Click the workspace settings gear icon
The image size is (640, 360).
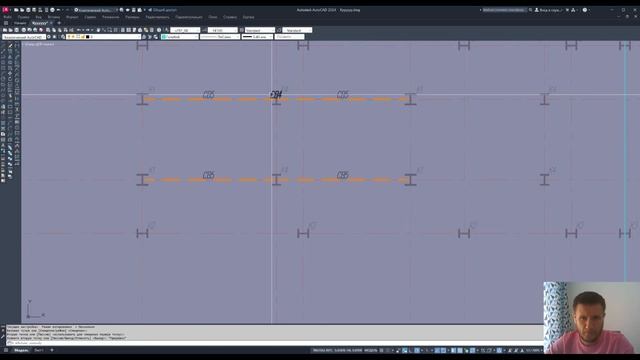click(49, 37)
